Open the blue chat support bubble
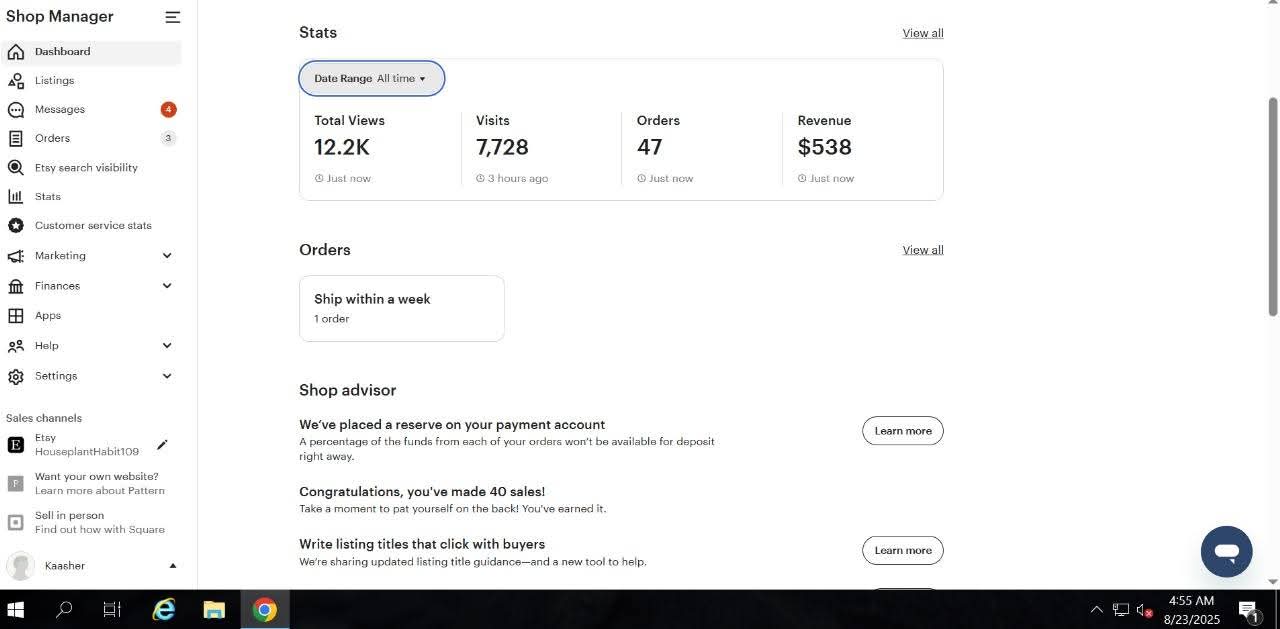1280x629 pixels. tap(1226, 551)
